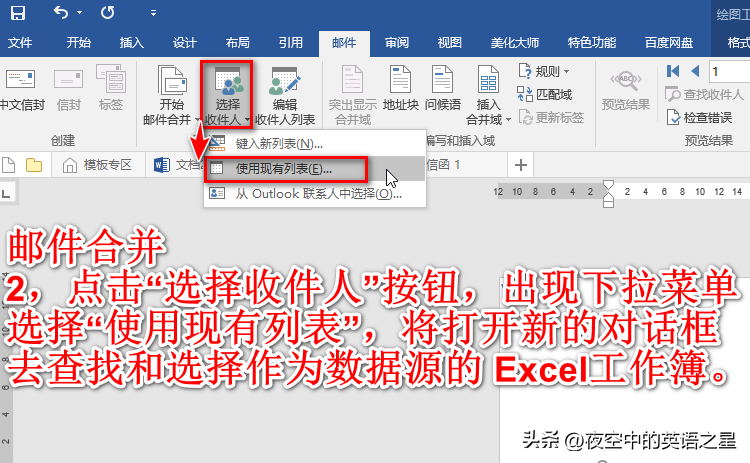
Task: Insert an 地址块 address block
Action: point(400,88)
